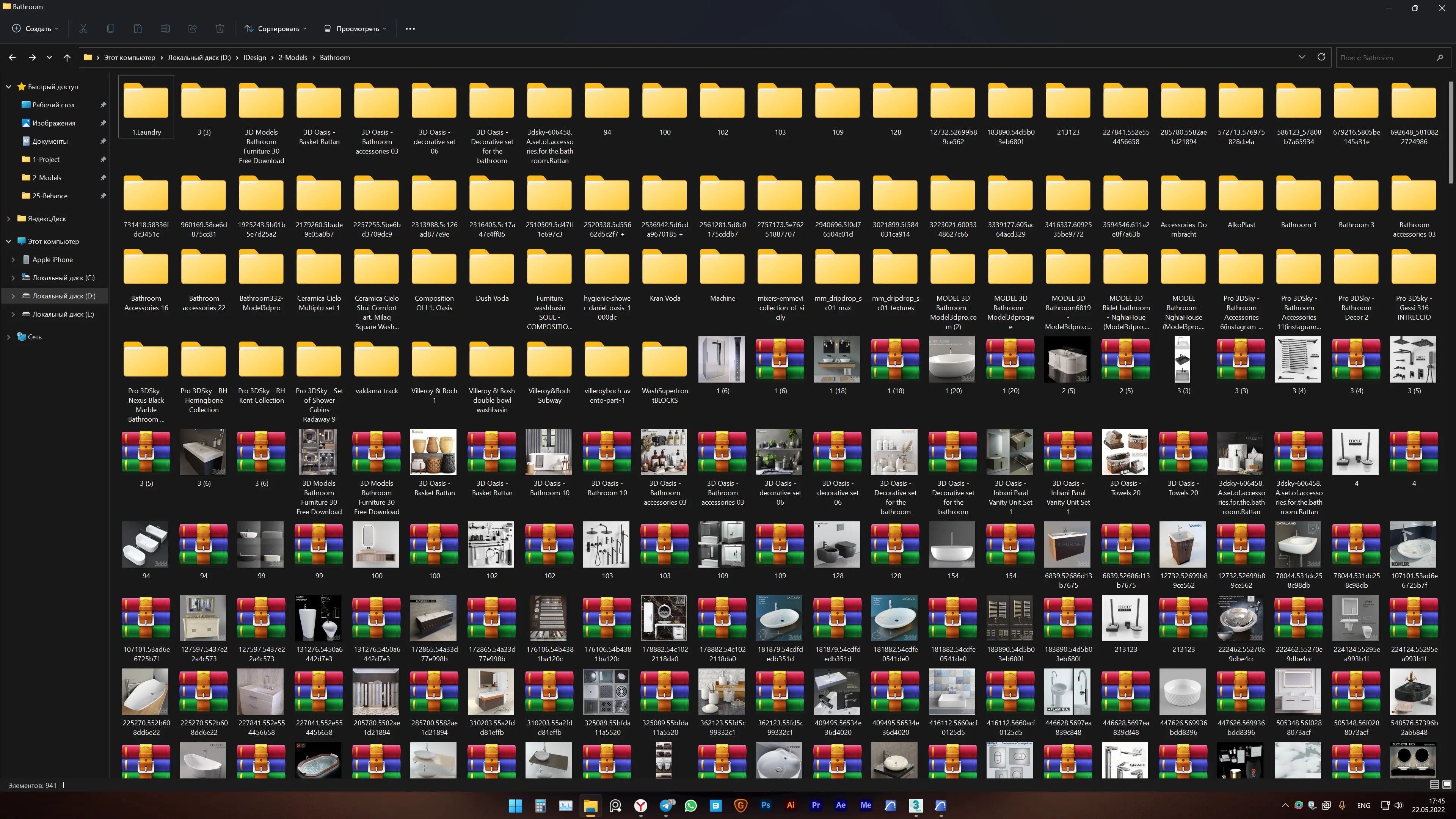Viewport: 1456px width, 819px height.
Task: Click the vertical scrollbar thumb
Action: (1451, 133)
